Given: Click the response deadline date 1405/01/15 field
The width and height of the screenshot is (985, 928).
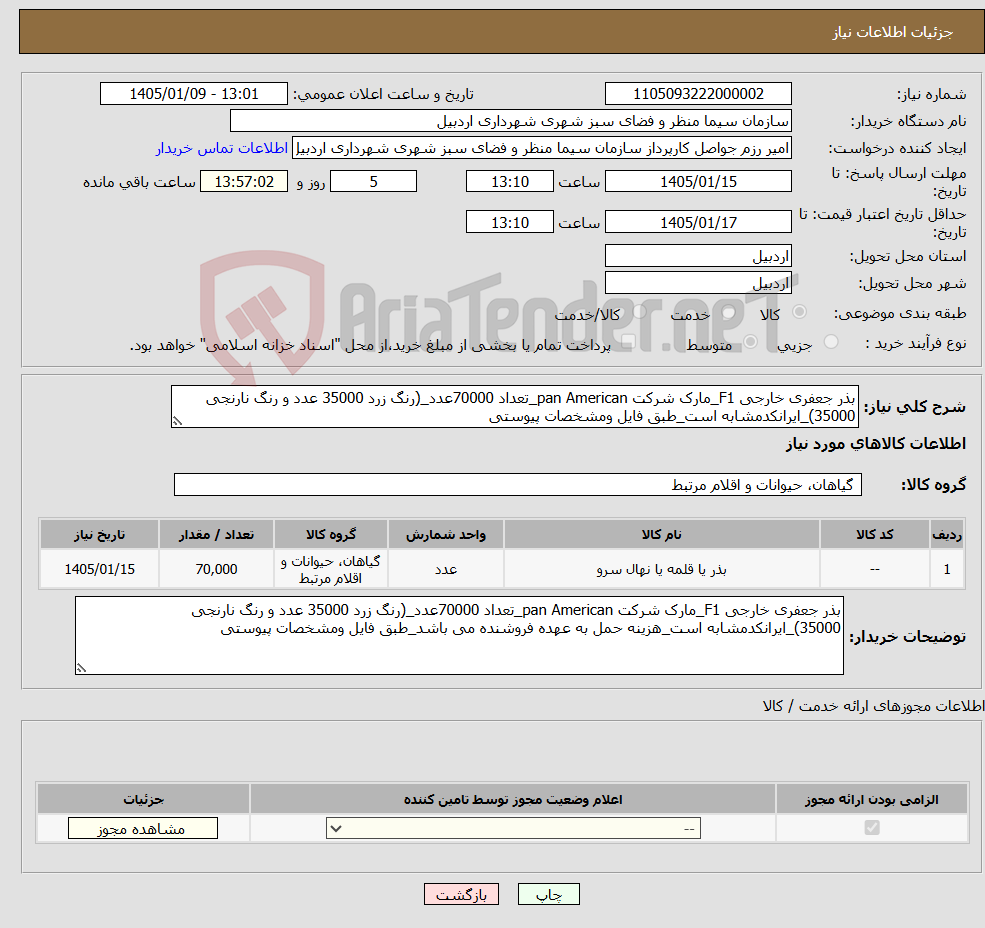Looking at the screenshot, I should (698, 182).
